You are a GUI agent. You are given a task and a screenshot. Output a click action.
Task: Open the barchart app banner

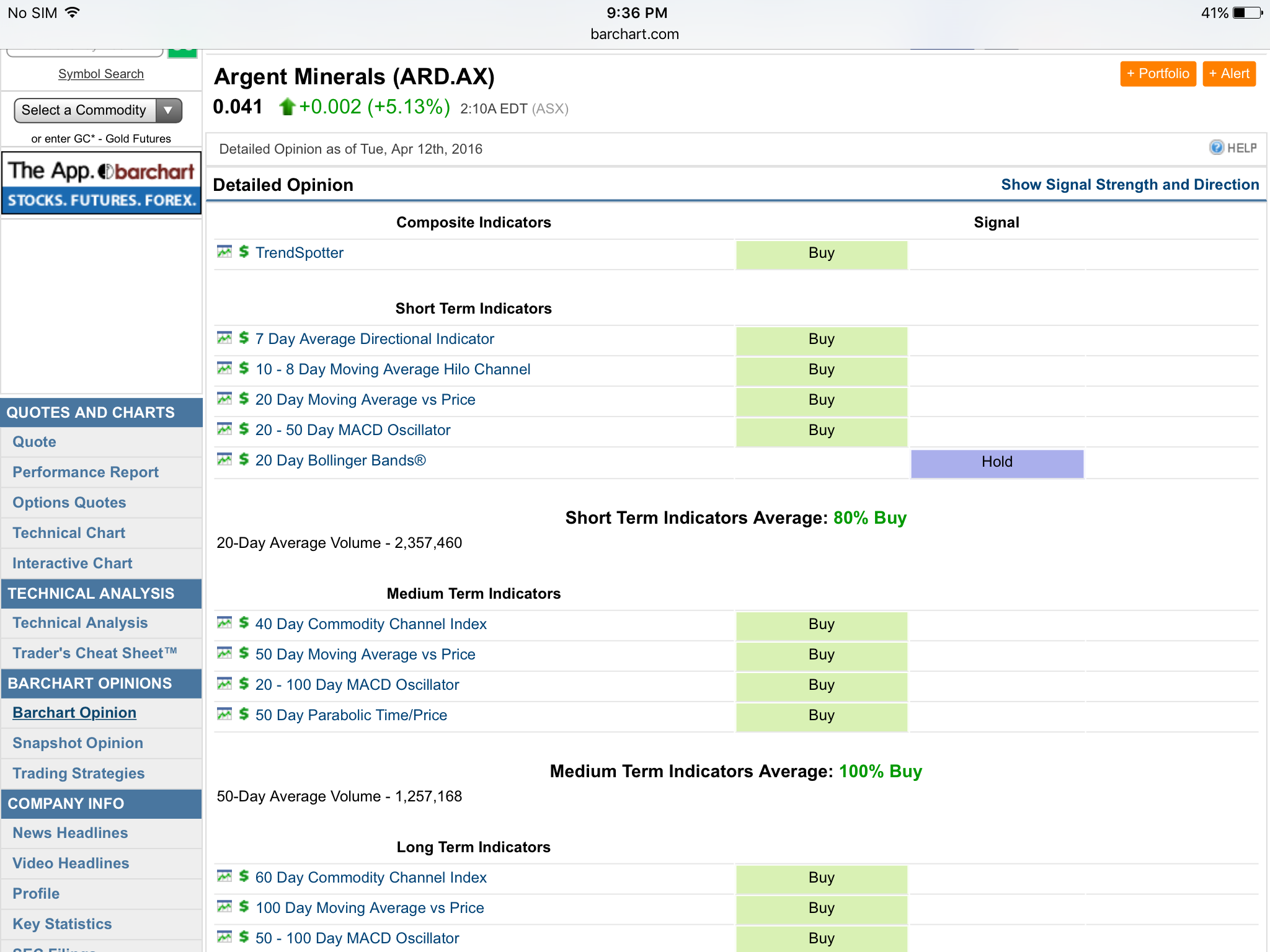102,183
